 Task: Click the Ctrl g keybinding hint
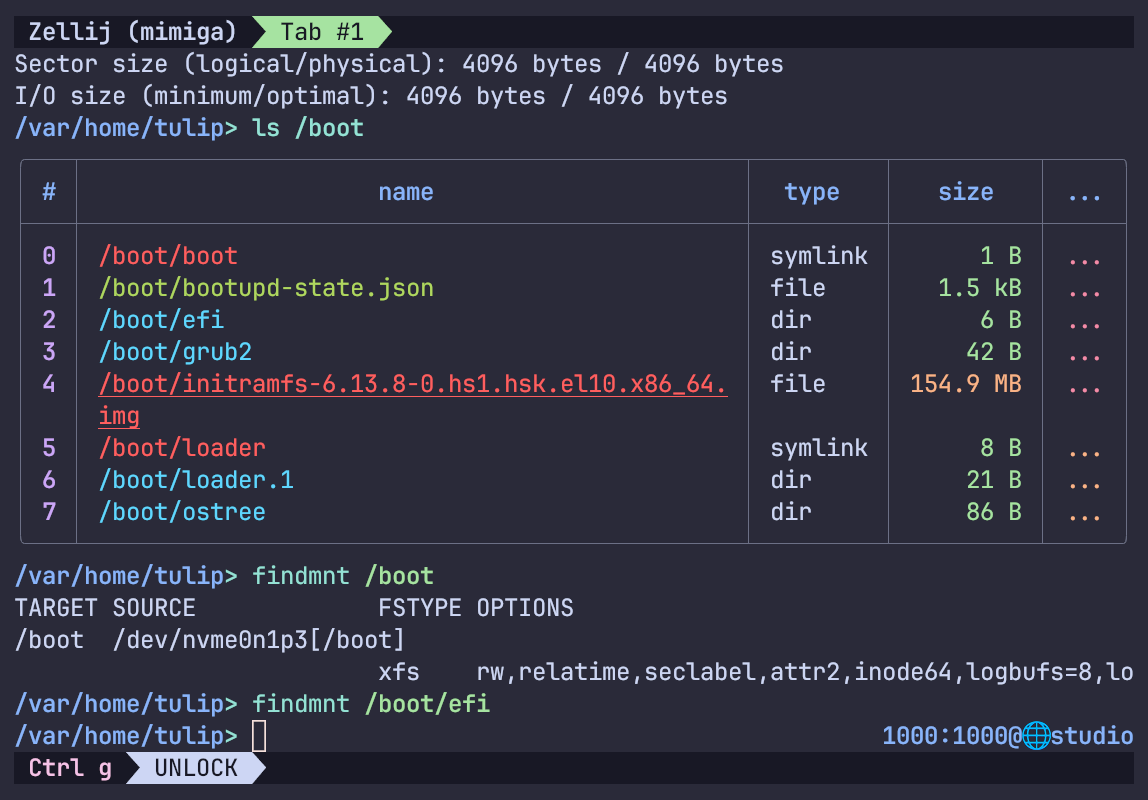coord(70,768)
